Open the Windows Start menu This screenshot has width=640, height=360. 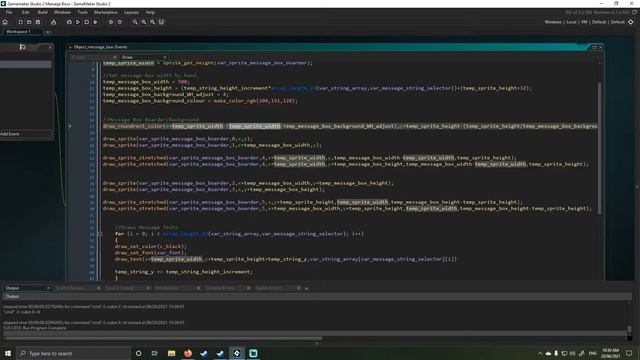(8, 353)
